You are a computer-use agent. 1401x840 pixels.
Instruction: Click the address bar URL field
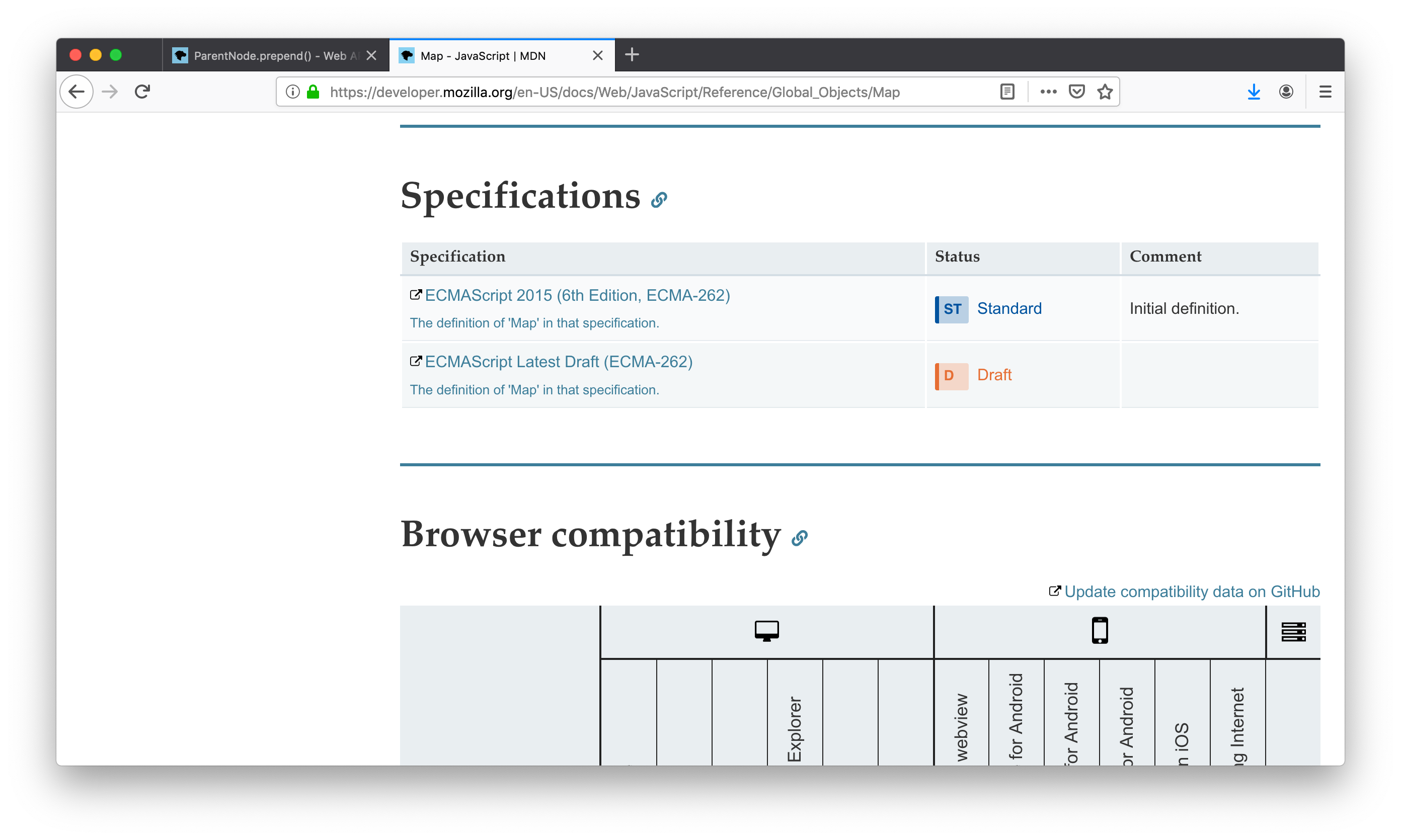[614, 92]
